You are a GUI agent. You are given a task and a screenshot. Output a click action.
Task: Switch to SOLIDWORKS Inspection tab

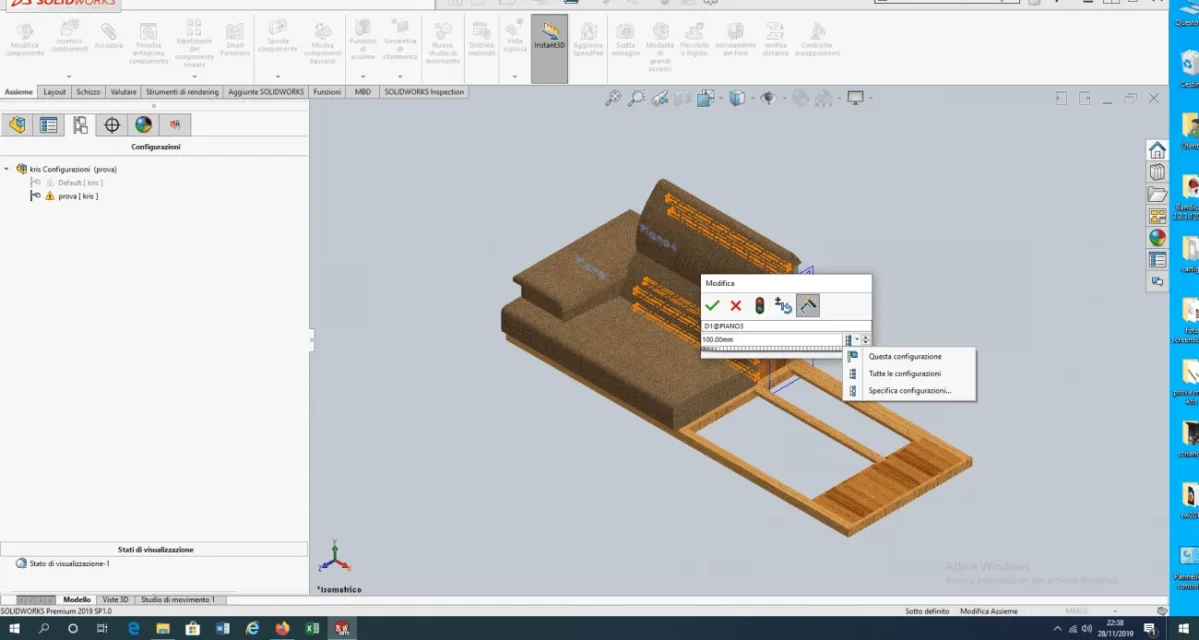[x=424, y=92]
